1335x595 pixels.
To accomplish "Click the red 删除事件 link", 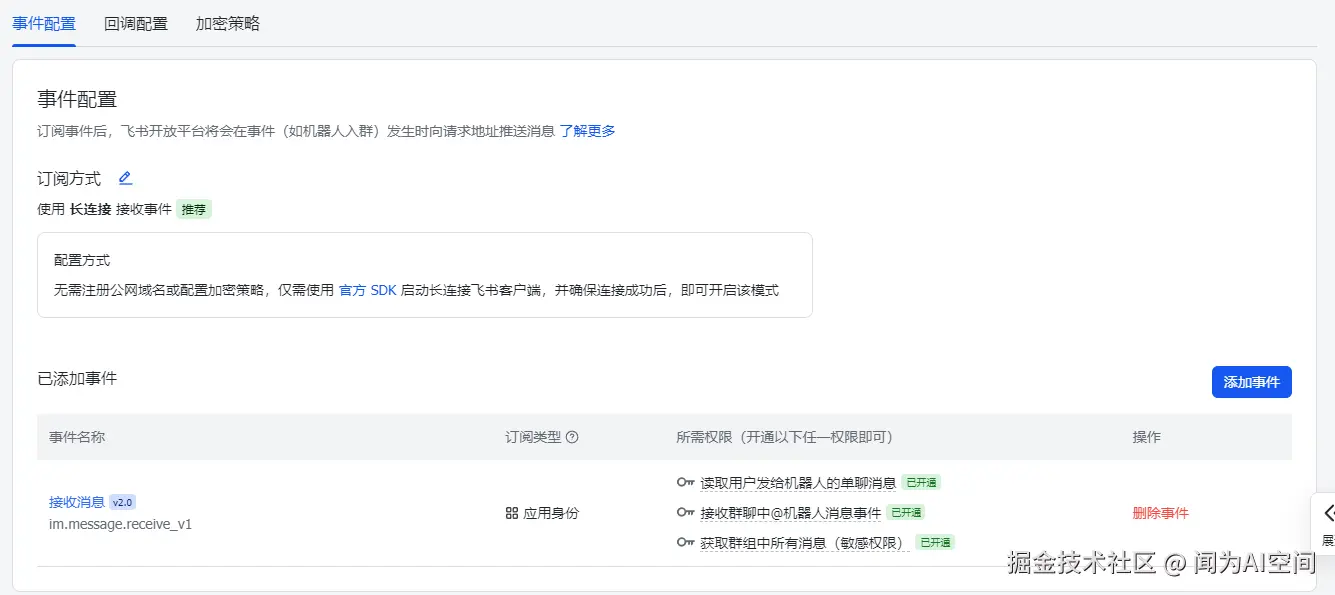I will [1161, 513].
